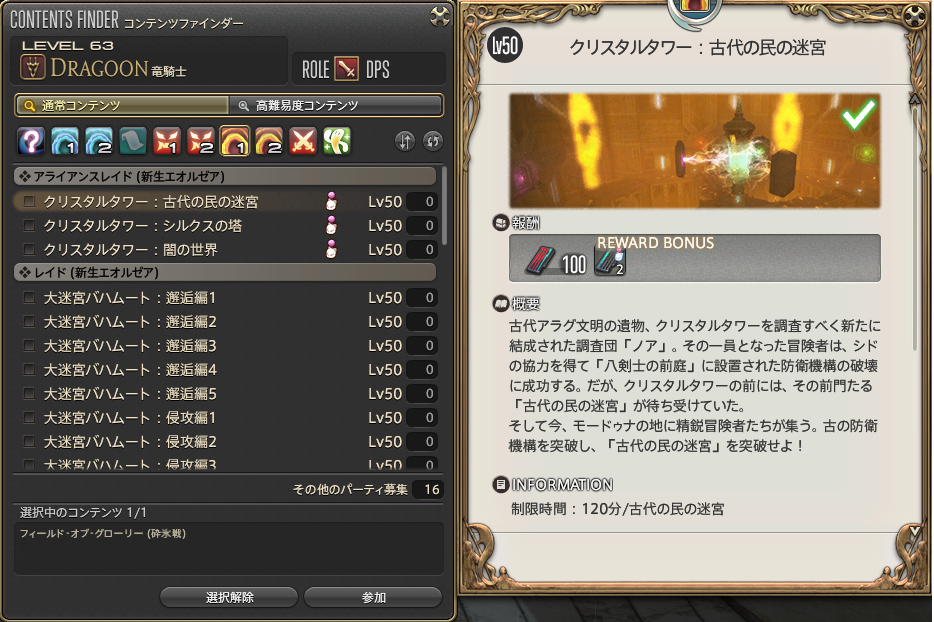The width and height of the screenshot is (934, 622).
Task: Click the 選択解除 button
Action: (x=229, y=597)
